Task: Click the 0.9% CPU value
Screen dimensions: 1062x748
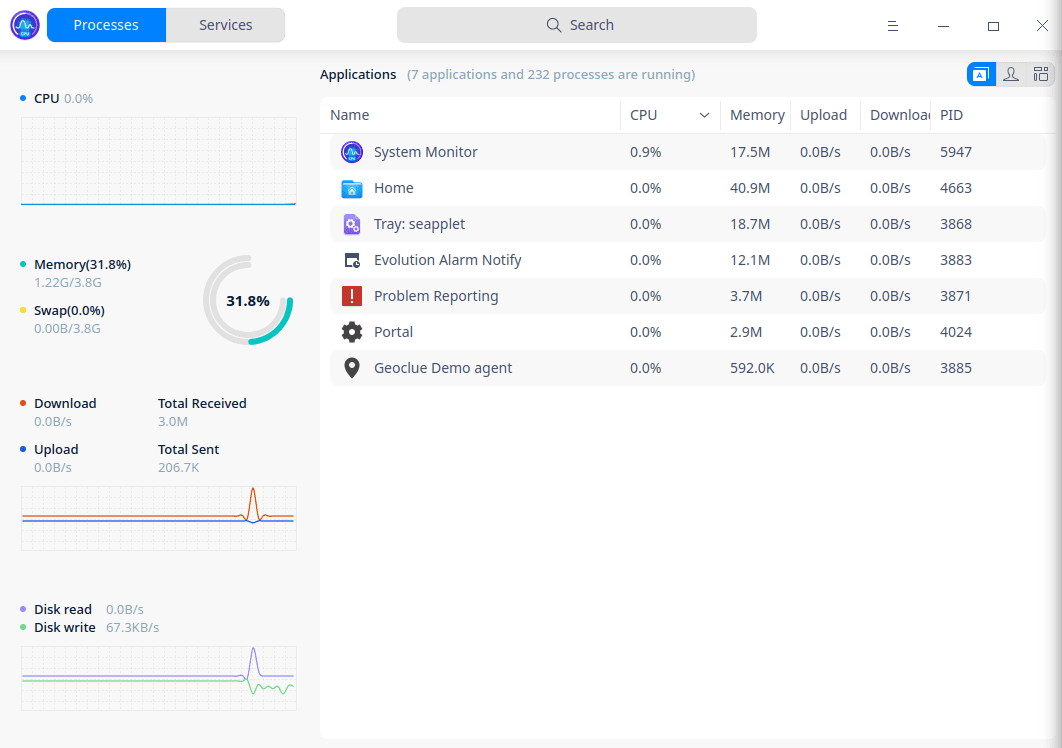Action: pos(645,152)
